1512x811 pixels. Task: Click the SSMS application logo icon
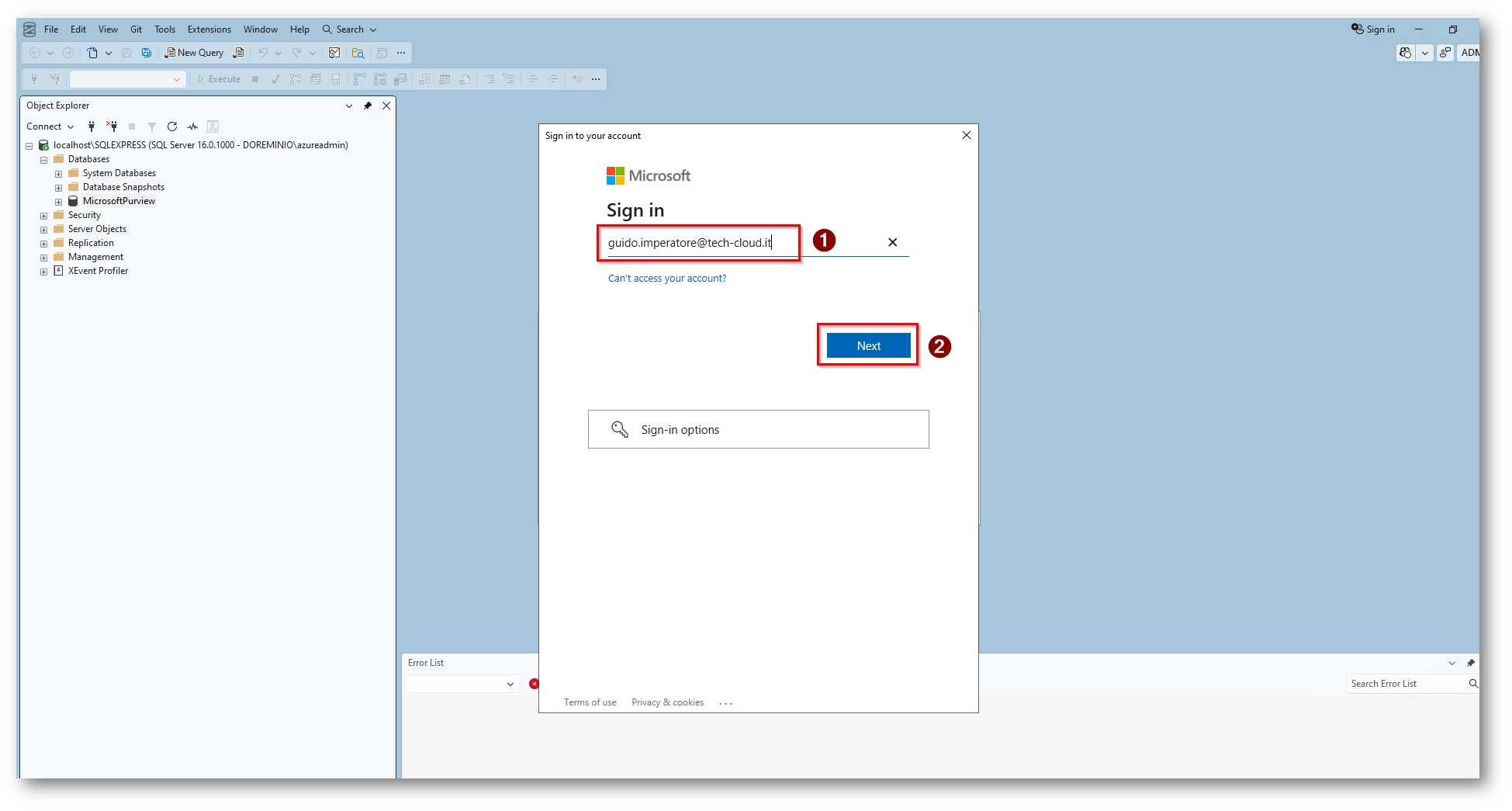pos(29,29)
